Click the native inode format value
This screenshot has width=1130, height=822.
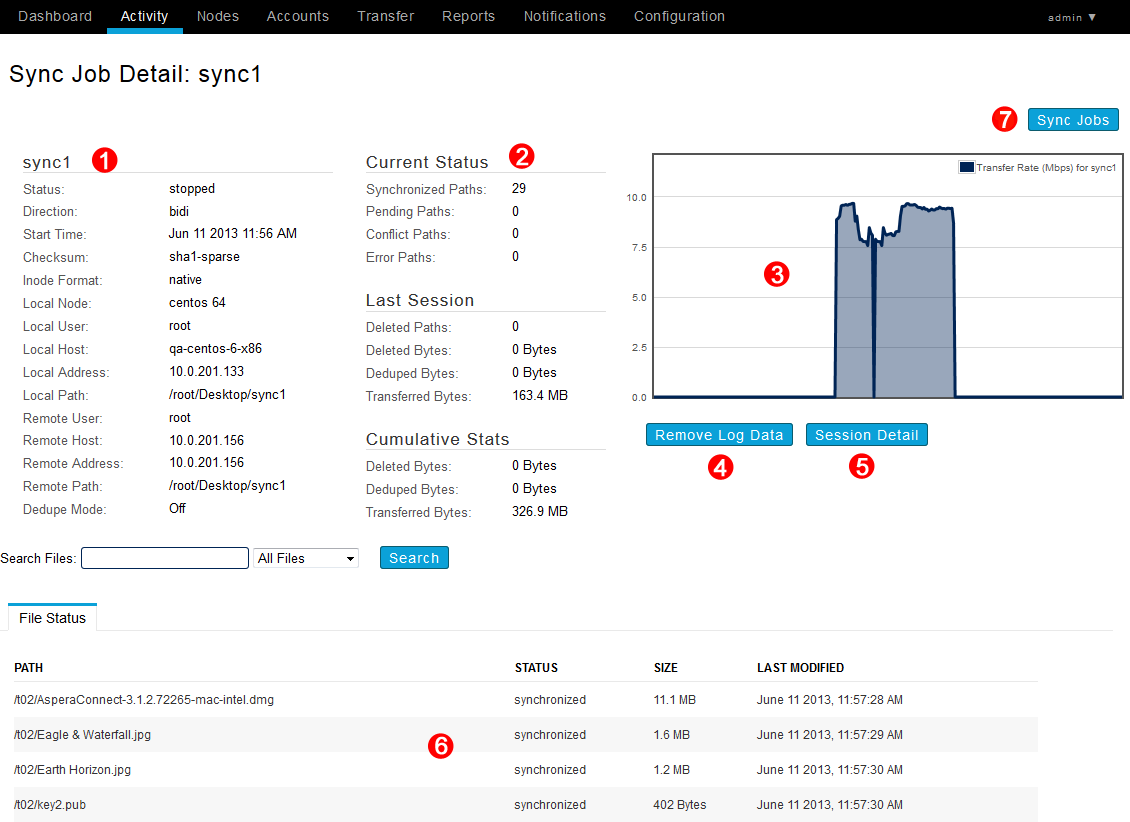tap(185, 280)
